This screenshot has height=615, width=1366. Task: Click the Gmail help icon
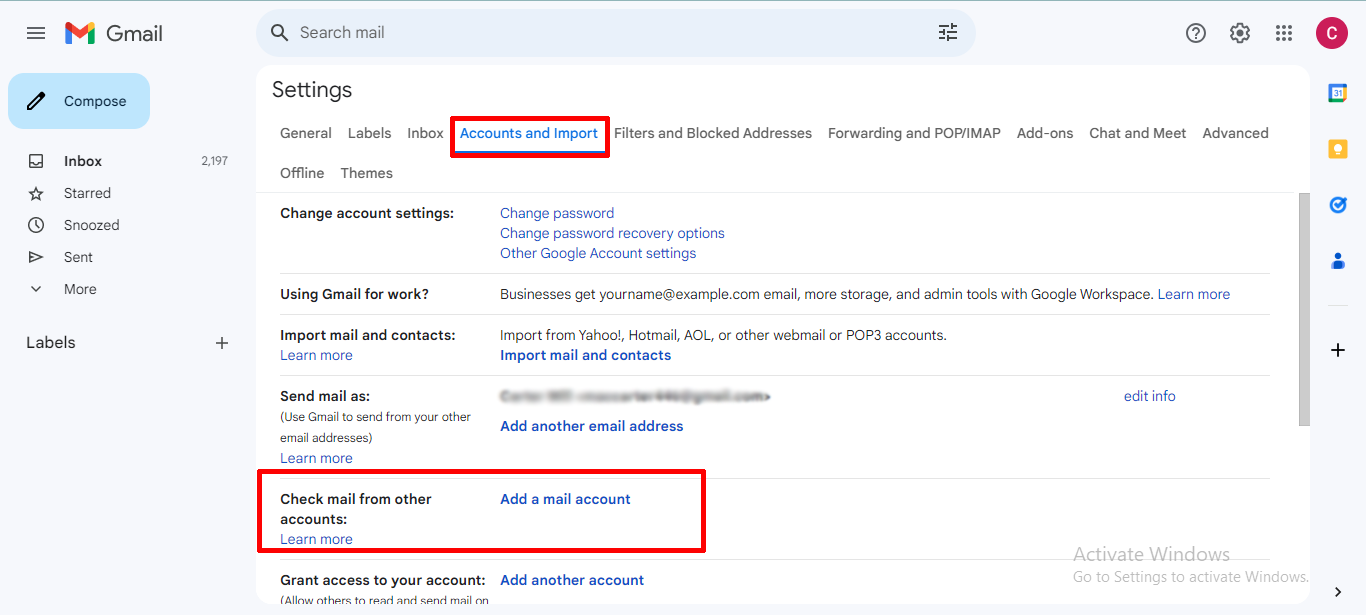(1196, 32)
